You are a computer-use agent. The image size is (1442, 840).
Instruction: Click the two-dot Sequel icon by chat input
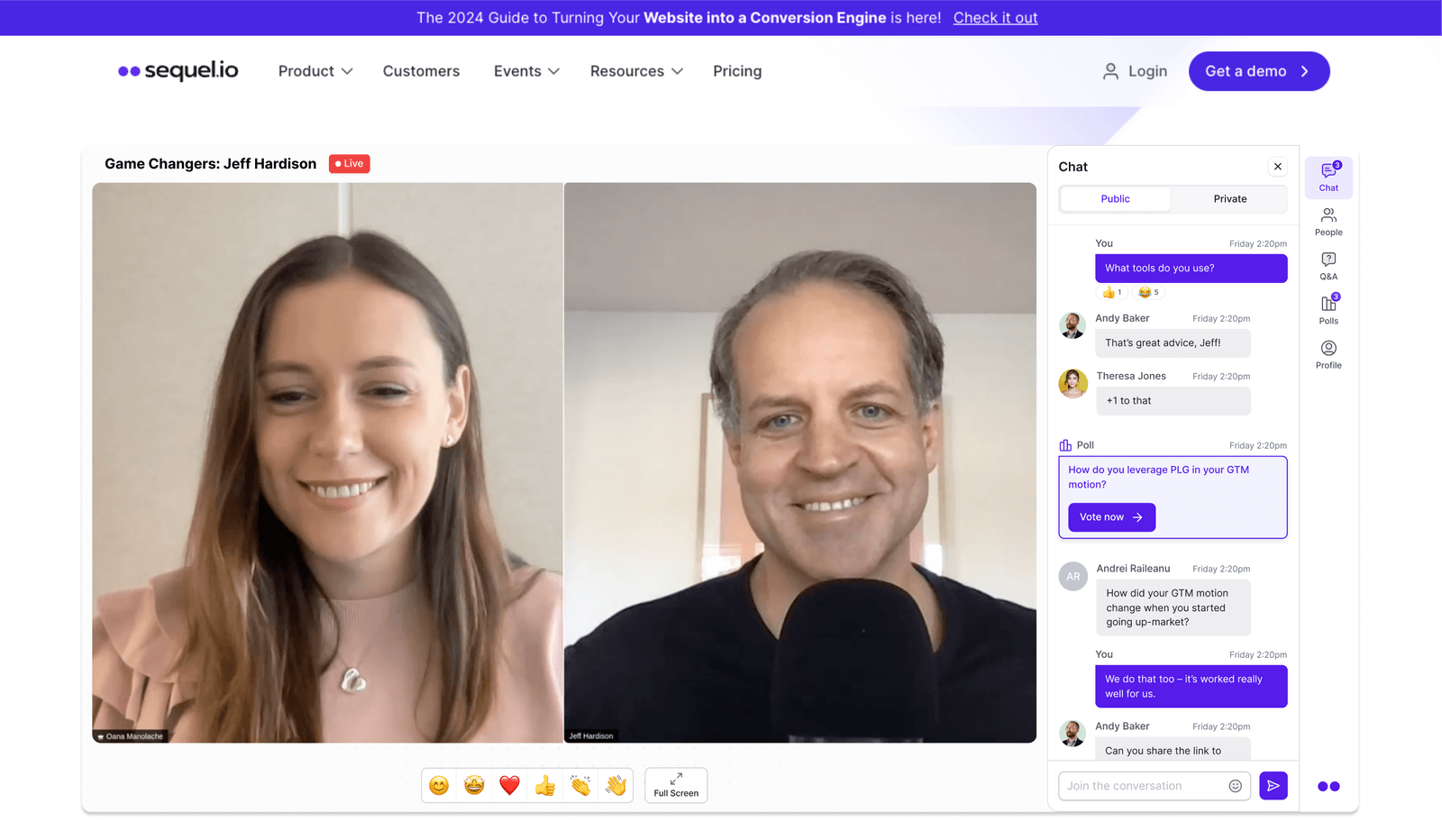[x=1328, y=786]
